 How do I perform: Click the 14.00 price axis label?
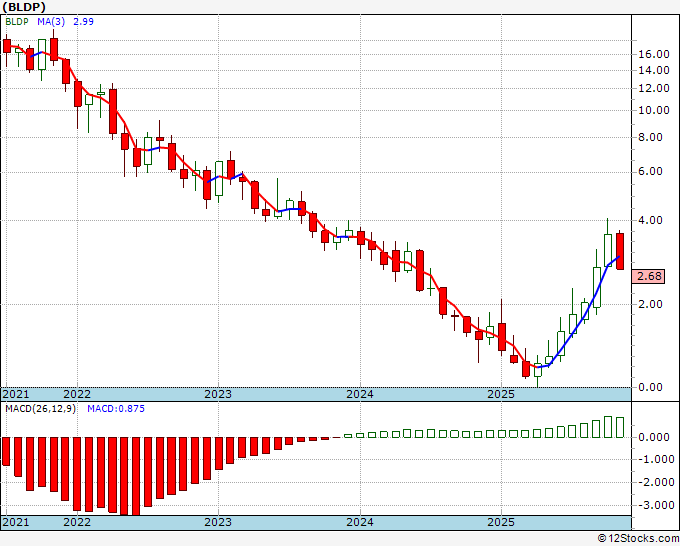[654, 70]
